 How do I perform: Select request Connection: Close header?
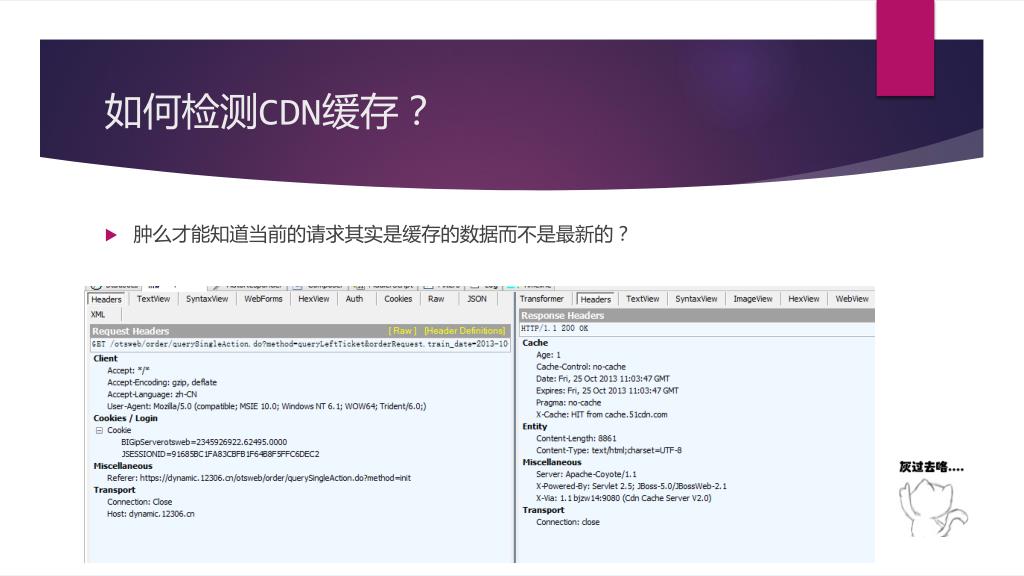[x=140, y=502]
